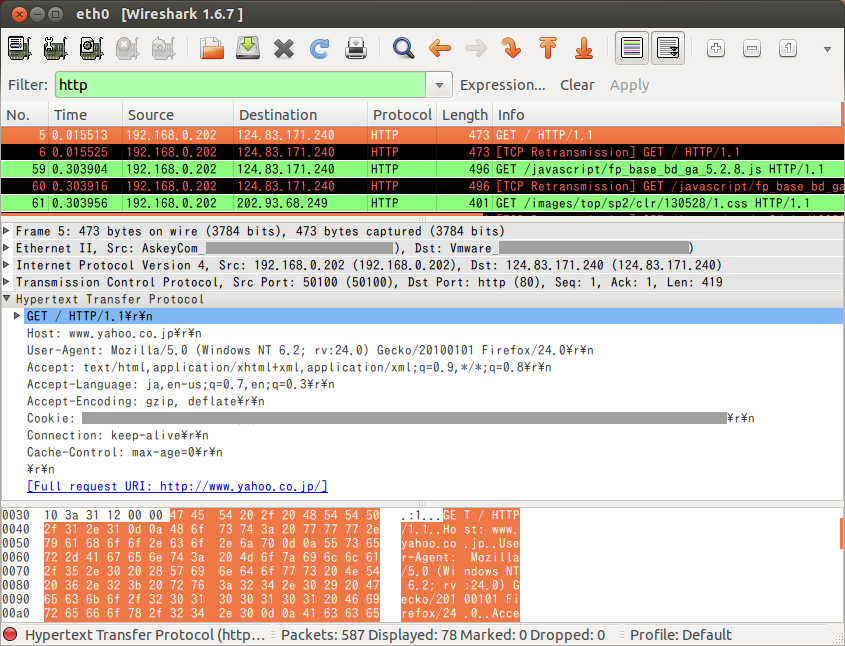Open the filter Expression... dialog
Viewport: 845px width, 646px height.
[502, 85]
